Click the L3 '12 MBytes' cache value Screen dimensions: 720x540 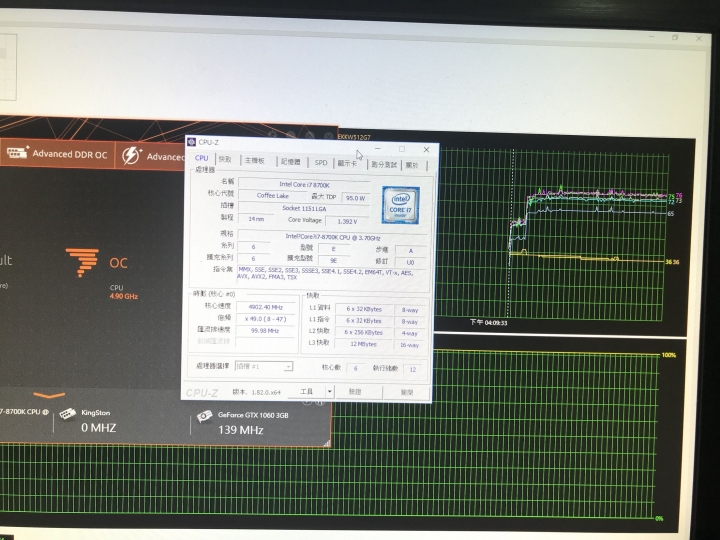pos(364,343)
